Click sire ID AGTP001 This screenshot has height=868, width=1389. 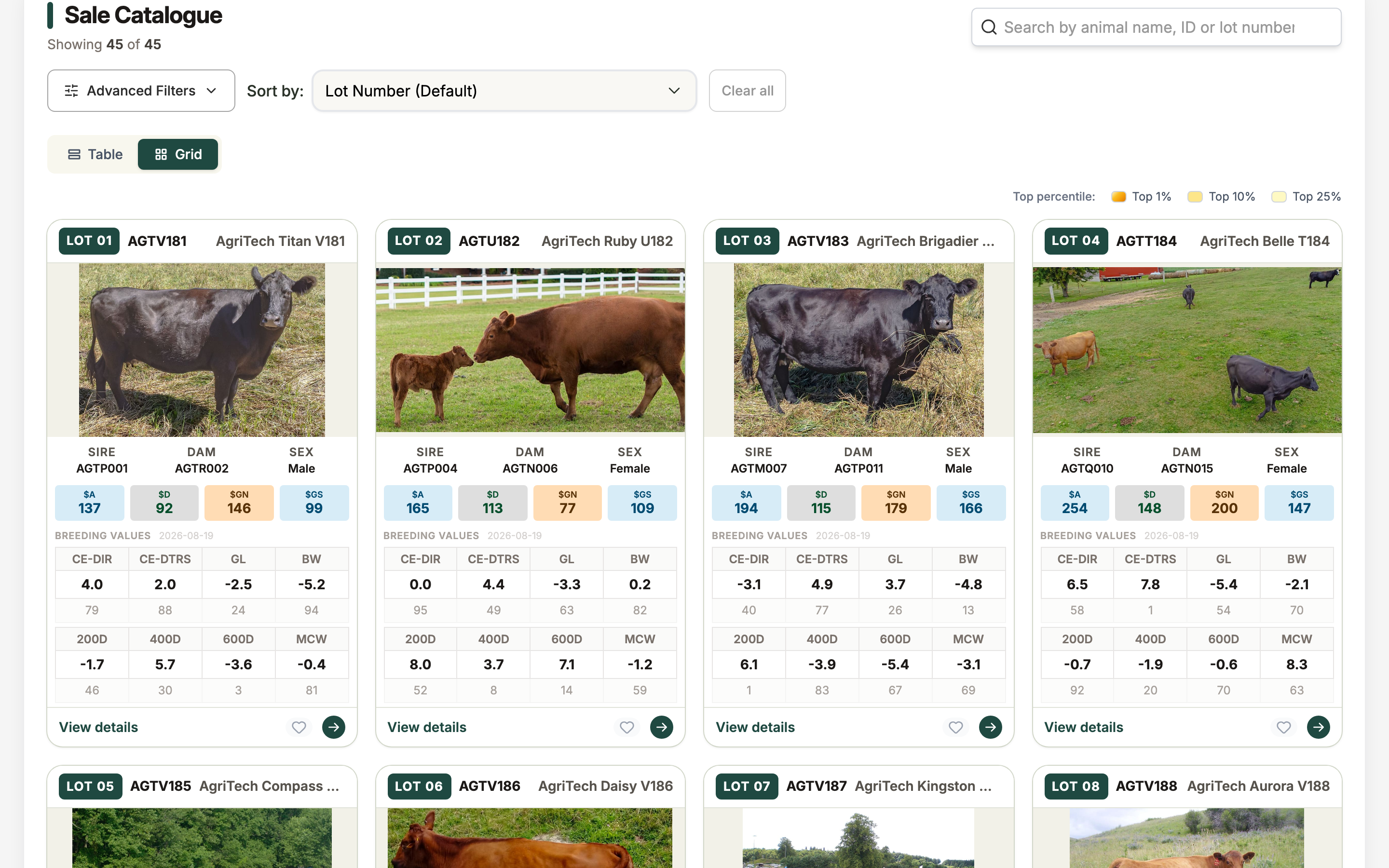tap(102, 468)
